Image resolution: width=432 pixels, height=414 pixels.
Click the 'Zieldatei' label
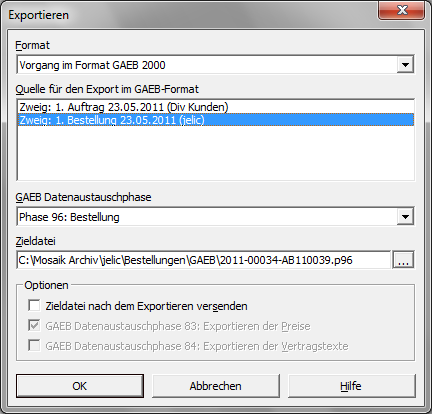(36, 241)
